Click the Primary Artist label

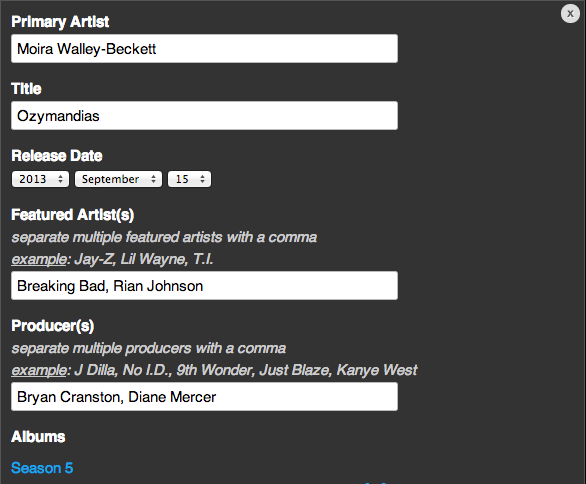[60, 22]
